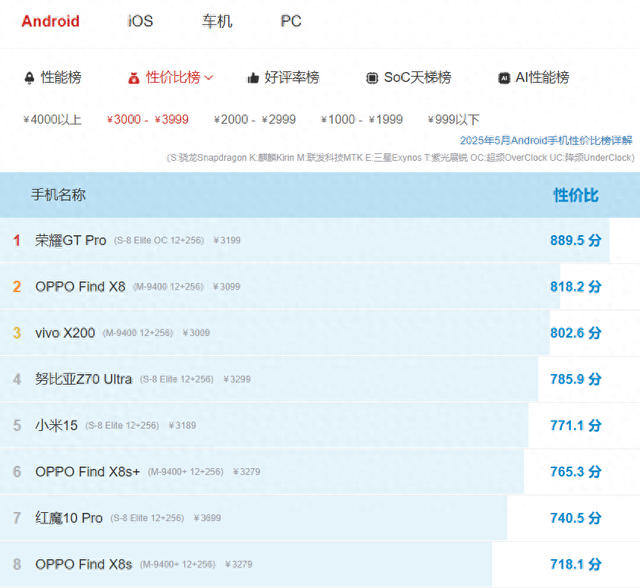The height and width of the screenshot is (588, 640).
Task: Click the chip icon for SoC天梯榜
Action: click(372, 78)
